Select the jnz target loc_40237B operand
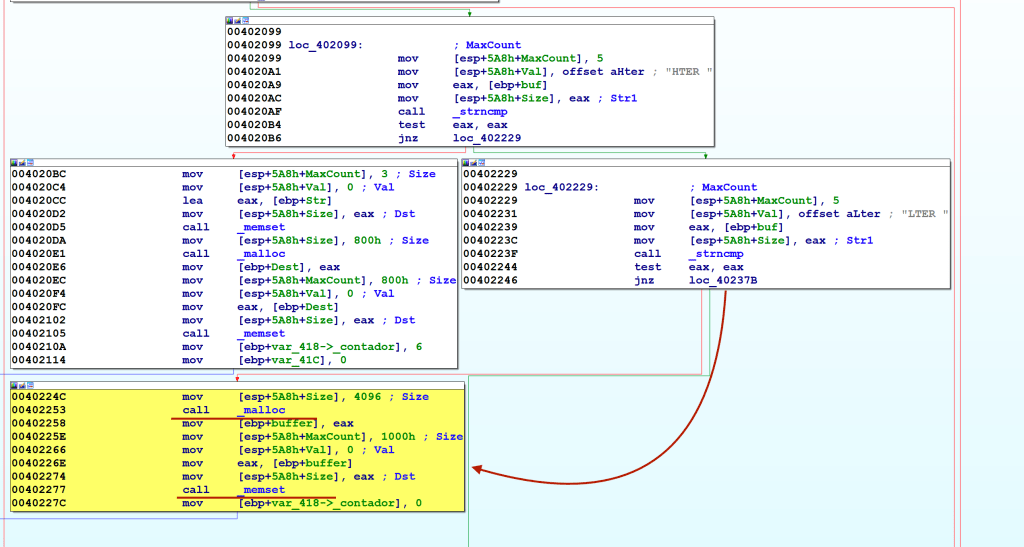The image size is (1024, 547). (x=722, y=280)
